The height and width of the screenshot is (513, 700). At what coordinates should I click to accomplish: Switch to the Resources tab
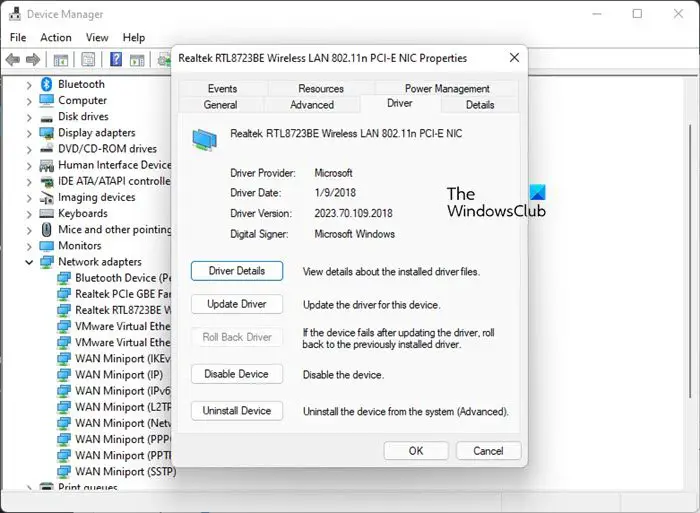321,88
